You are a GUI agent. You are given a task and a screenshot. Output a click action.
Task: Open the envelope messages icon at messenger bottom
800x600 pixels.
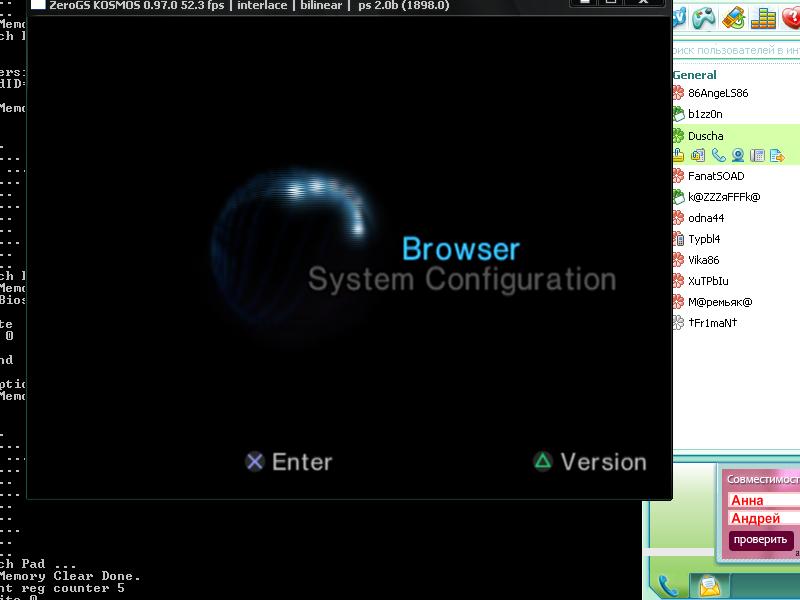710,586
